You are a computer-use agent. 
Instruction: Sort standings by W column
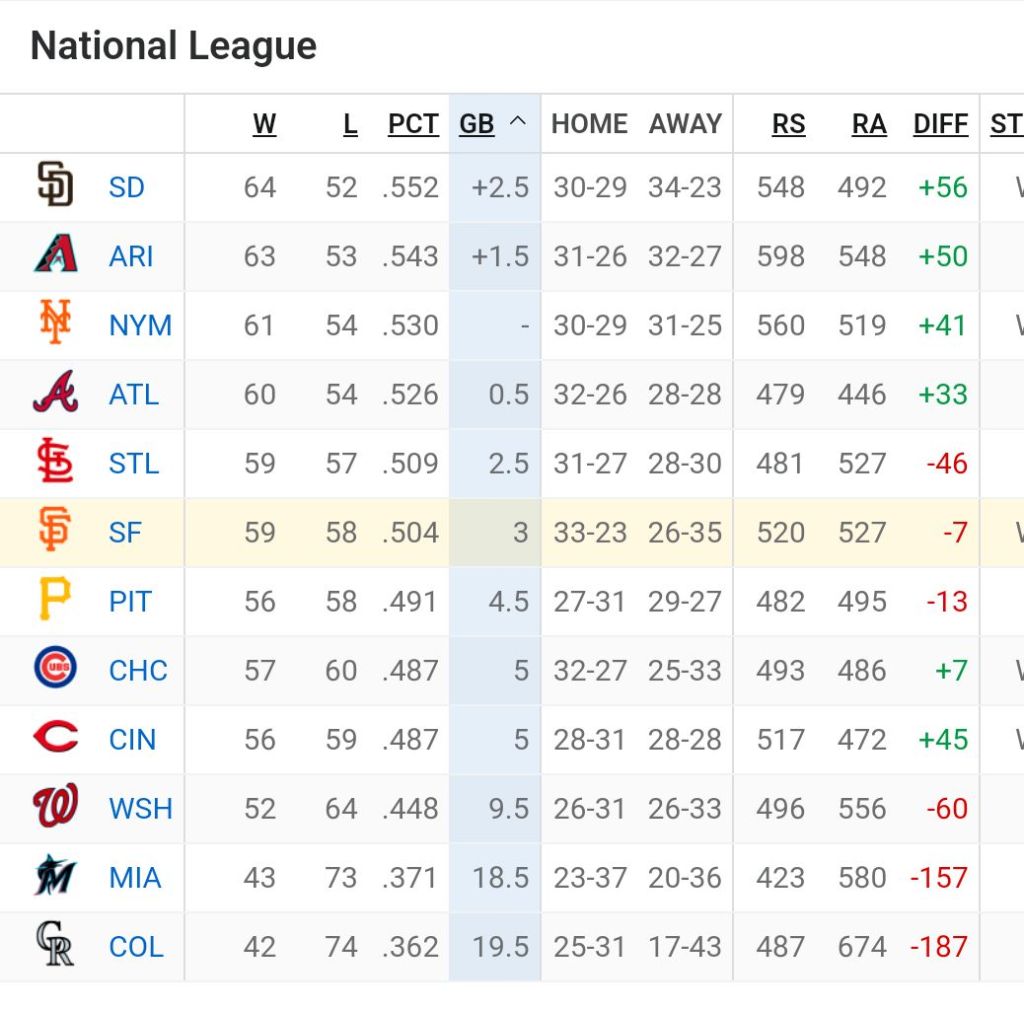[264, 124]
